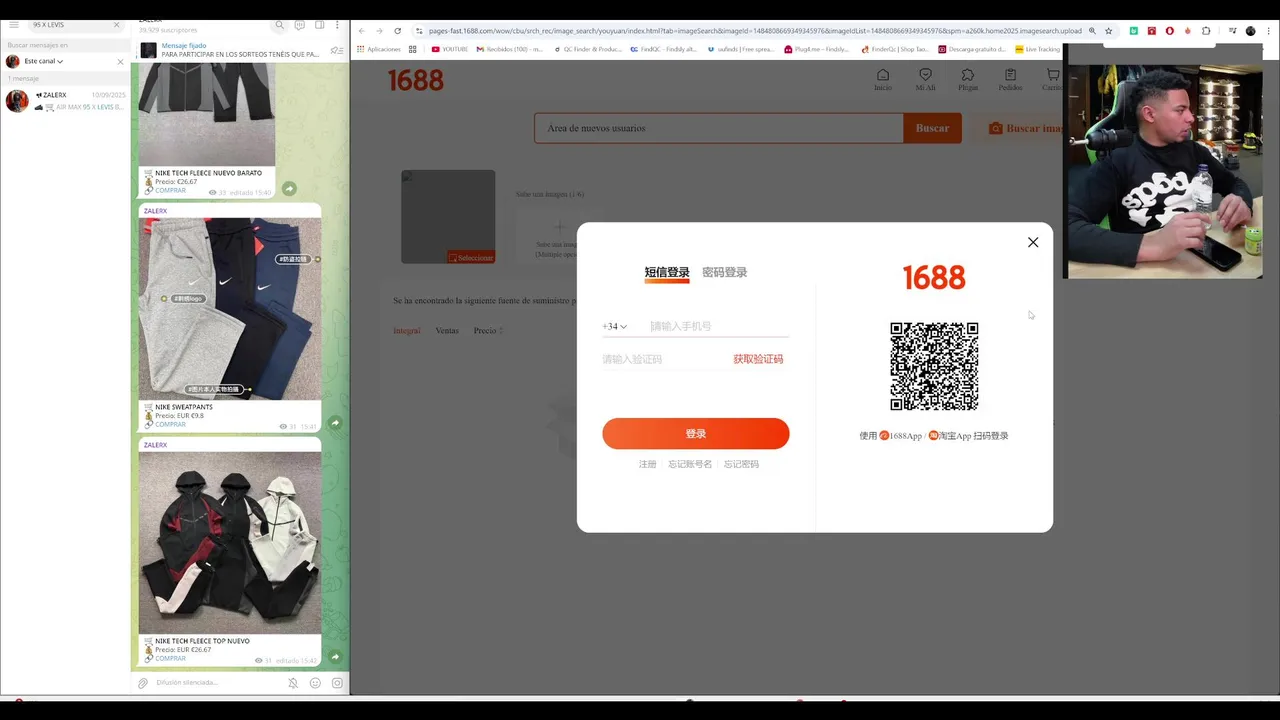Bookmark this page with star icon
Viewport: 1280px width, 720px height.
pos(1108,31)
